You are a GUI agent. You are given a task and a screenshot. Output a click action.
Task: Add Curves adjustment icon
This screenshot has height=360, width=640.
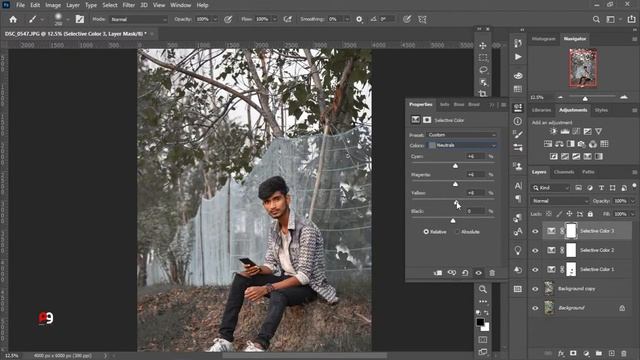pos(576,131)
